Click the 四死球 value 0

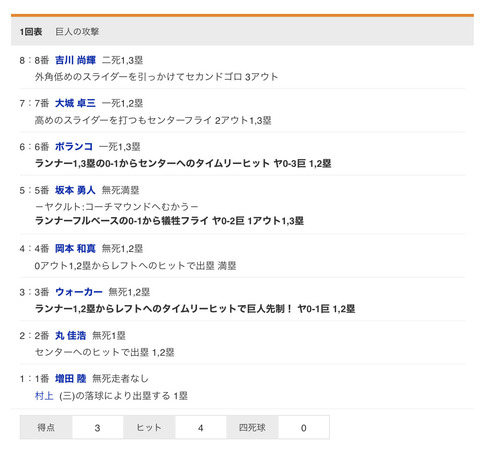(x=304, y=427)
